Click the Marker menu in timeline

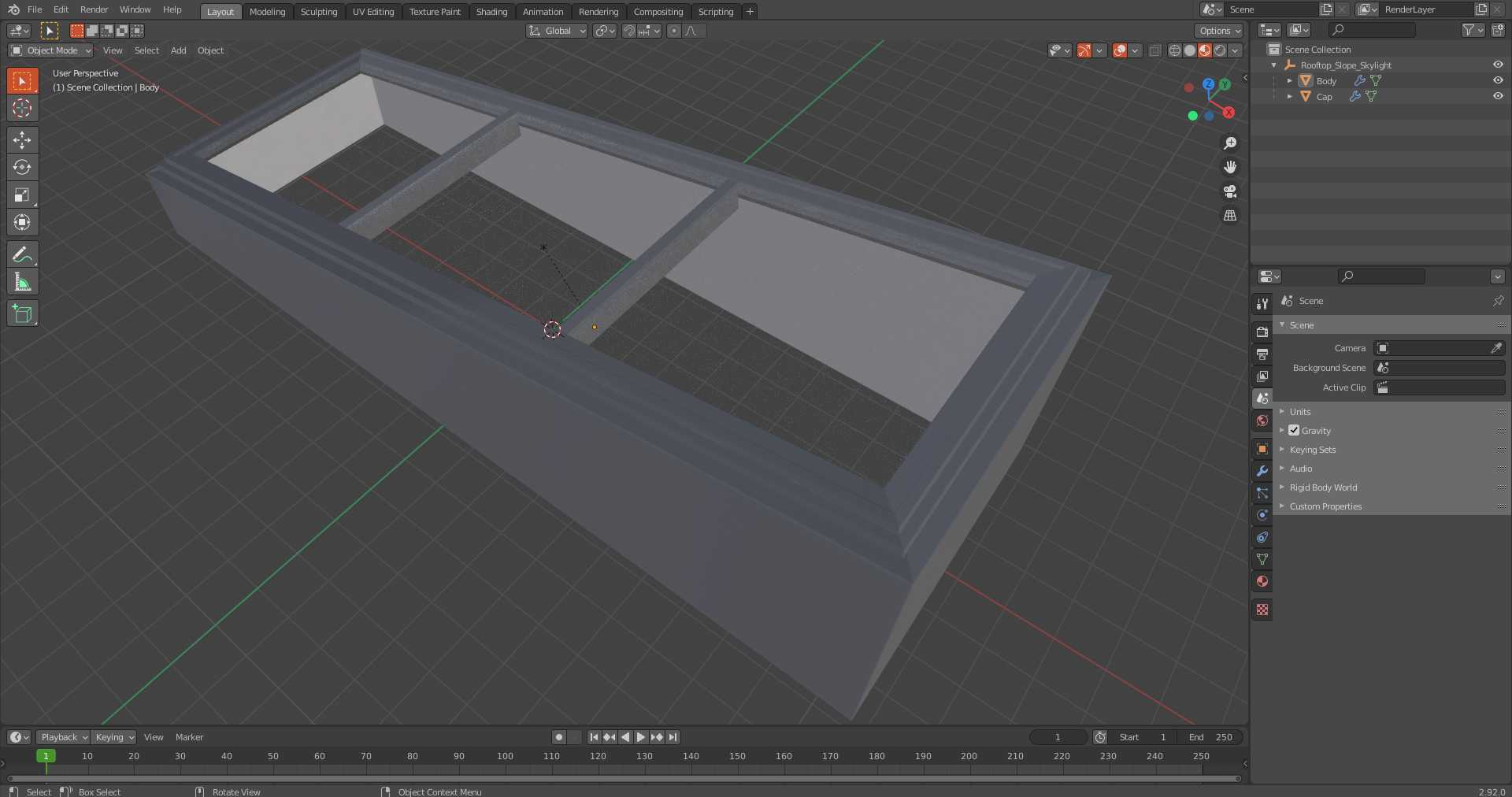point(189,737)
